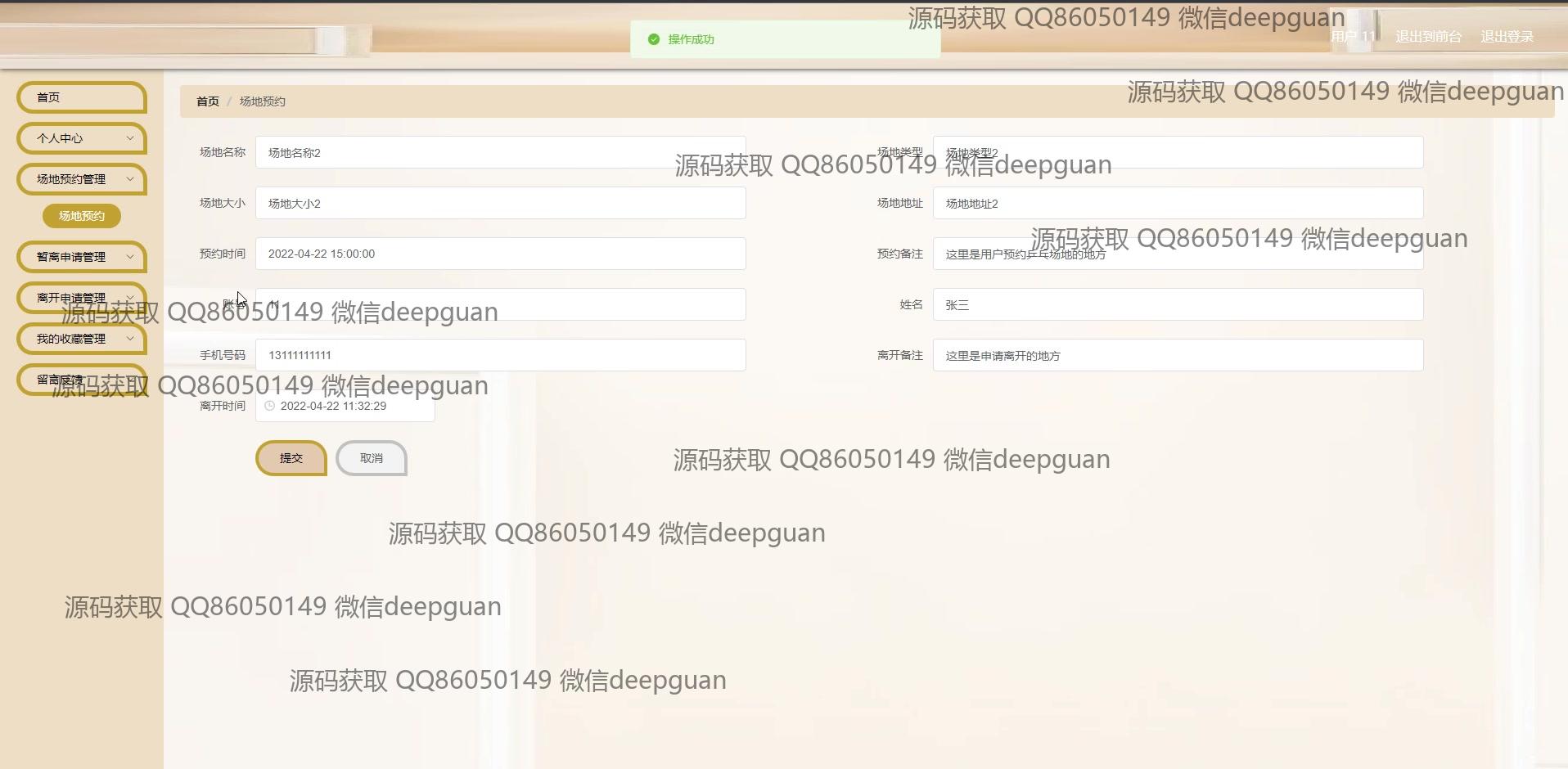Click the clock icon in 离开时间 field
The width and height of the screenshot is (1568, 769).
269,406
